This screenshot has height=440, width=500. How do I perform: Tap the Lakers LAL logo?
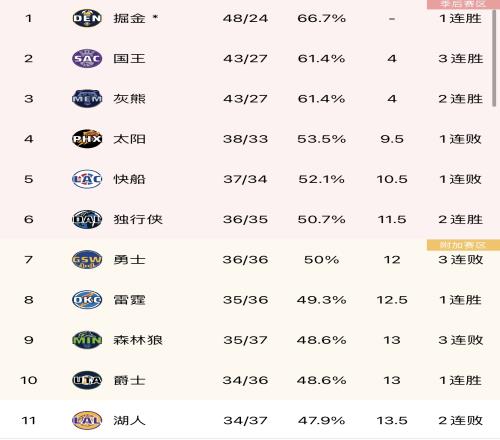point(87,420)
